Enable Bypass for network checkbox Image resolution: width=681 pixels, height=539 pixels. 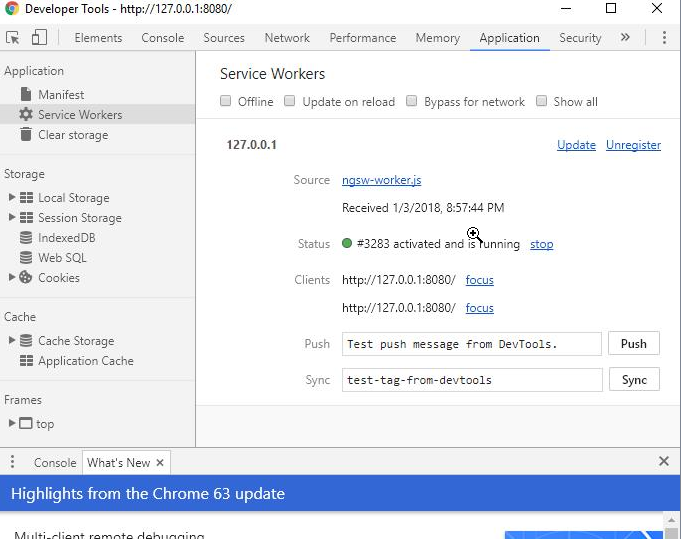coord(411,101)
